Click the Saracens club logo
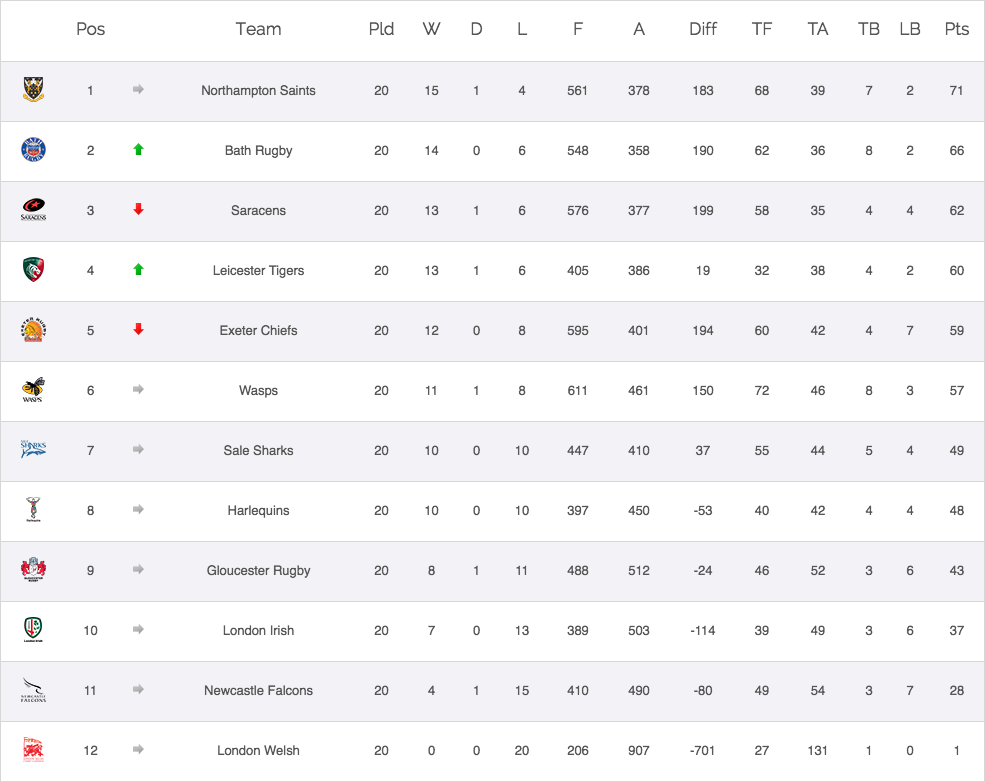The width and height of the screenshot is (985, 782). coord(33,210)
